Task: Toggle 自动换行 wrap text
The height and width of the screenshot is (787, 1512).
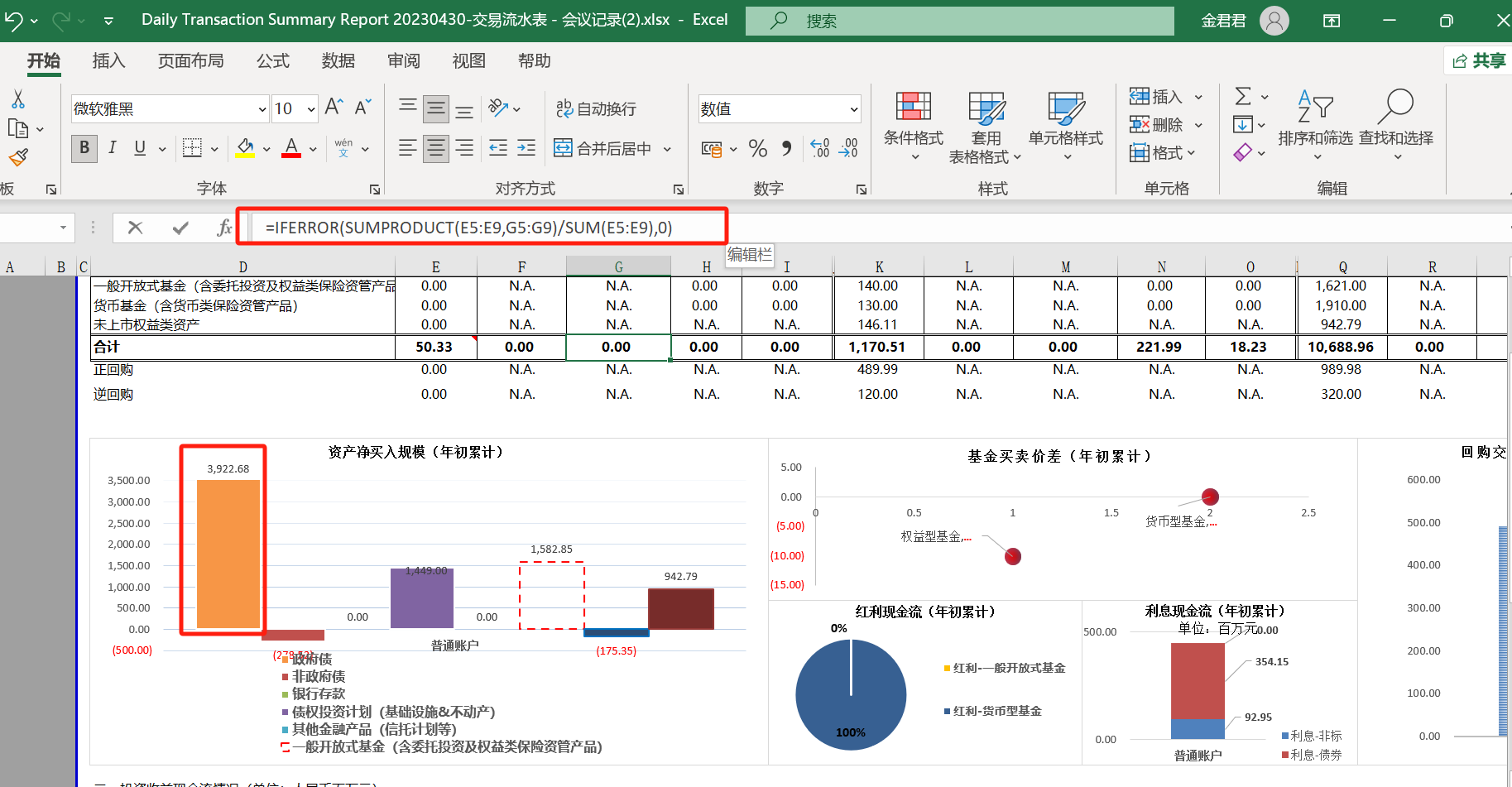Action: (x=596, y=108)
